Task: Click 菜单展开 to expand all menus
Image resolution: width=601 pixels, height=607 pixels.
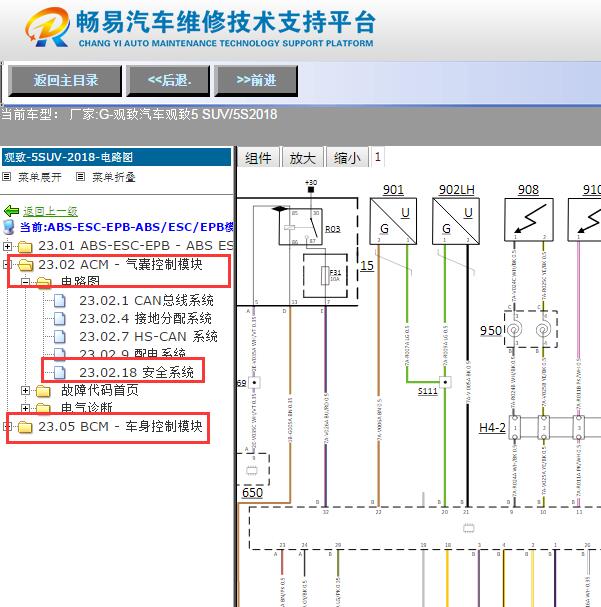Action: point(39,177)
